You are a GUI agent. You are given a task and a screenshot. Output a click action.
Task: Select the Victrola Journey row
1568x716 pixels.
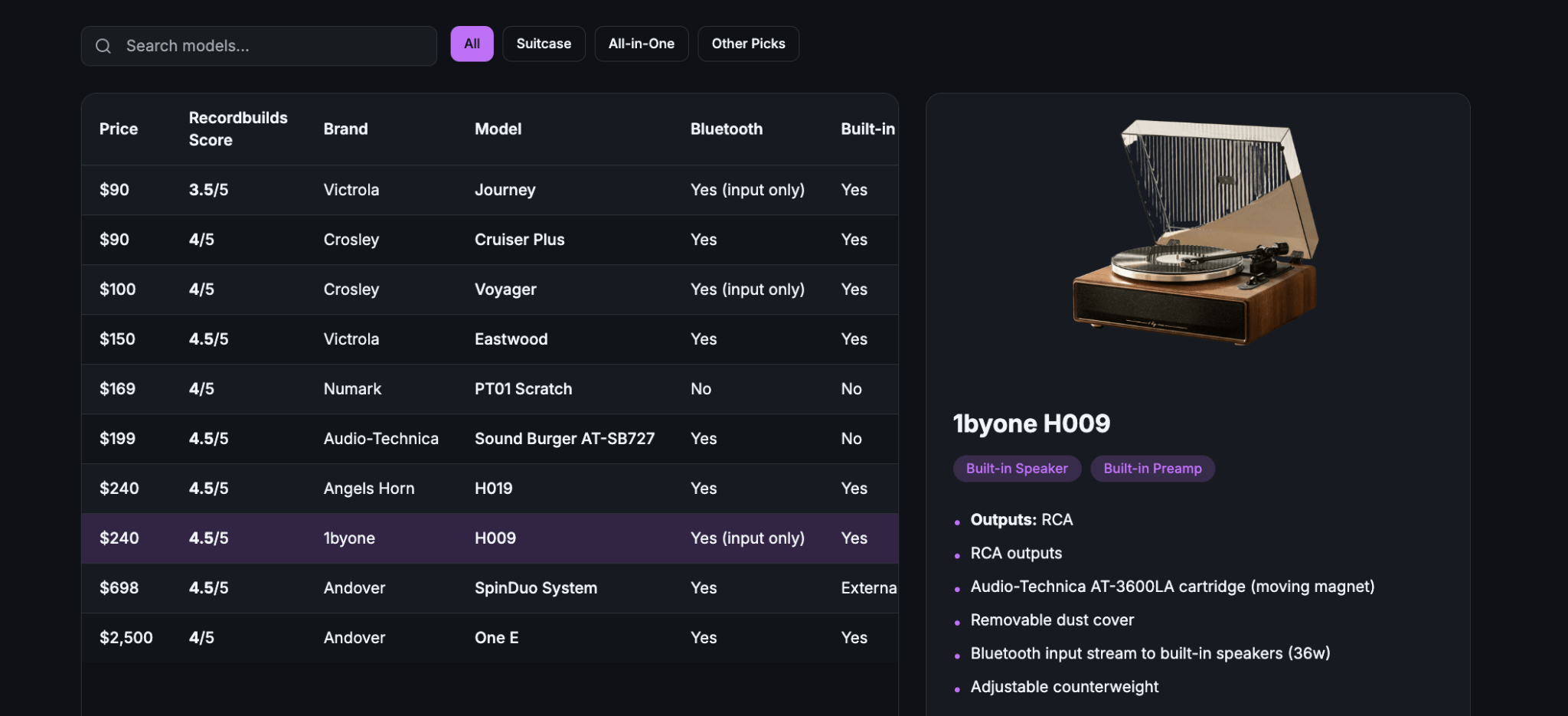tap(490, 190)
